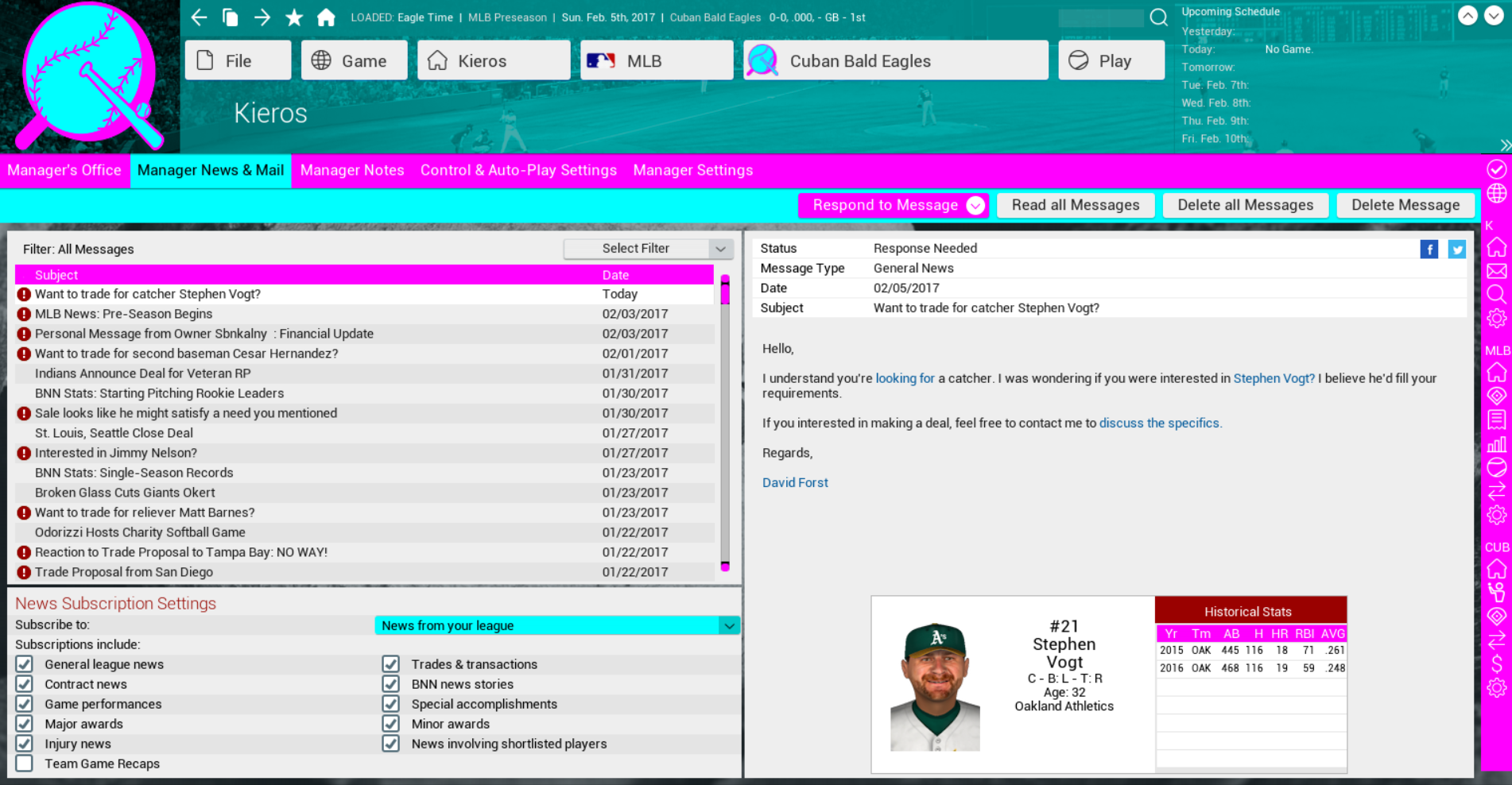This screenshot has height=785, width=1512.
Task: Open the mail envelope icon in sidebar
Action: 1497,271
